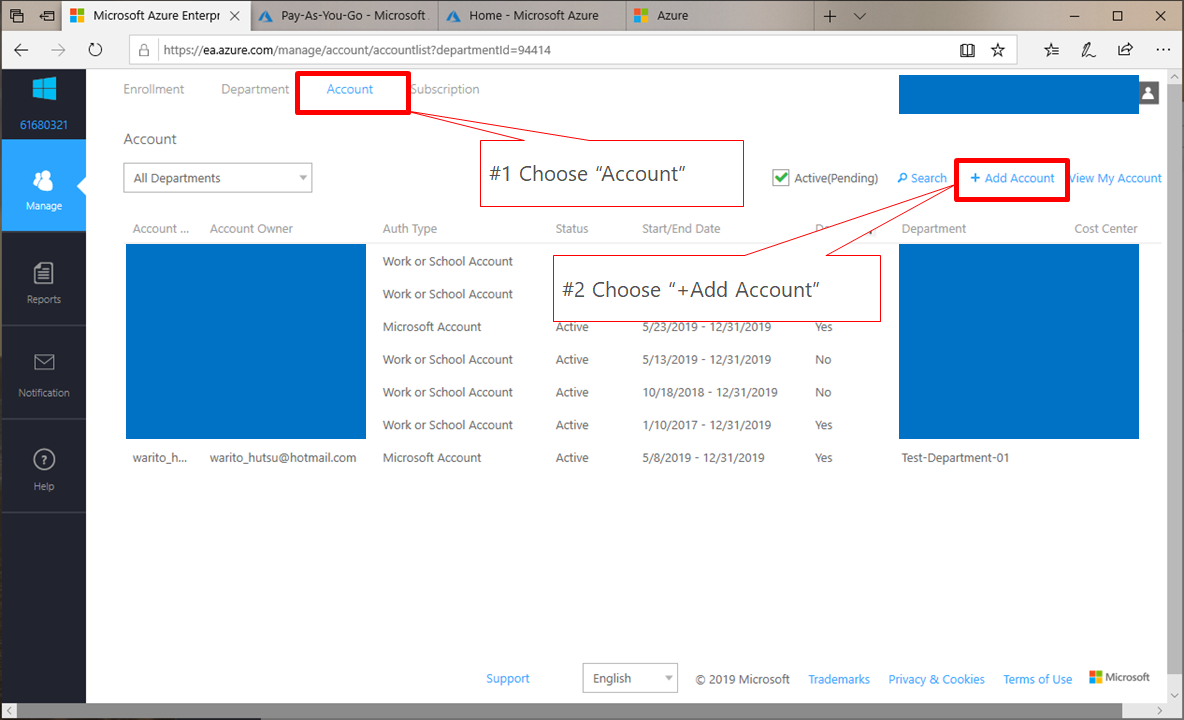Click the vertical scrollbar down arrow
Image resolution: width=1184 pixels, height=720 pixels.
click(x=1174, y=695)
